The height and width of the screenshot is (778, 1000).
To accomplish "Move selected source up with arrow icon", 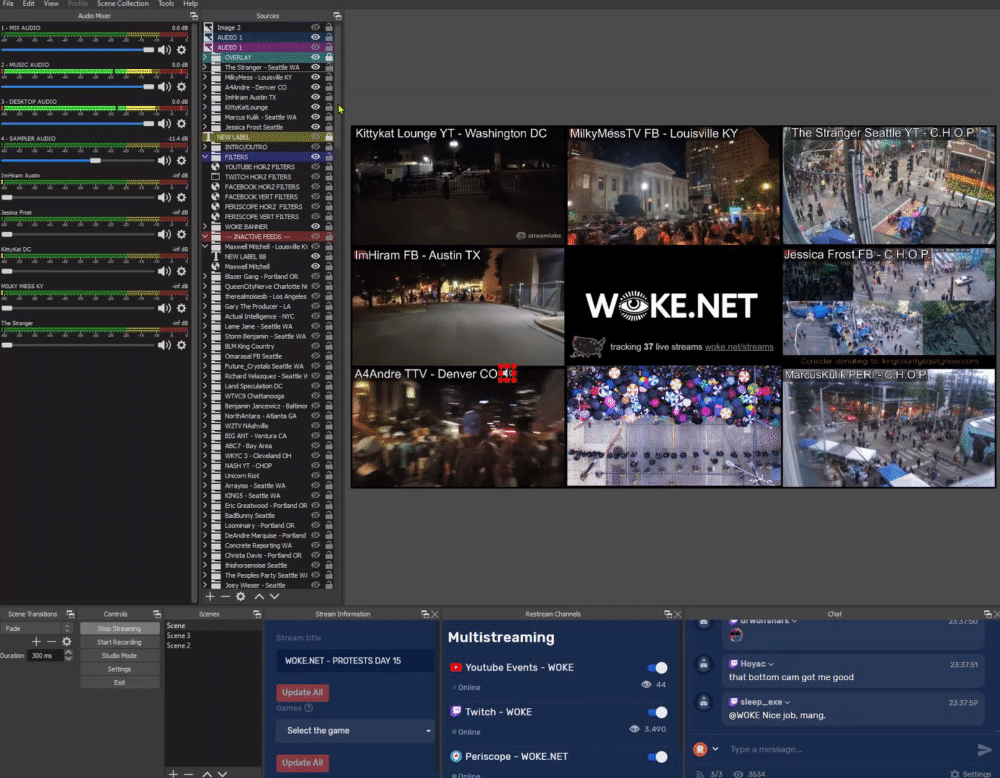I will 259,597.
